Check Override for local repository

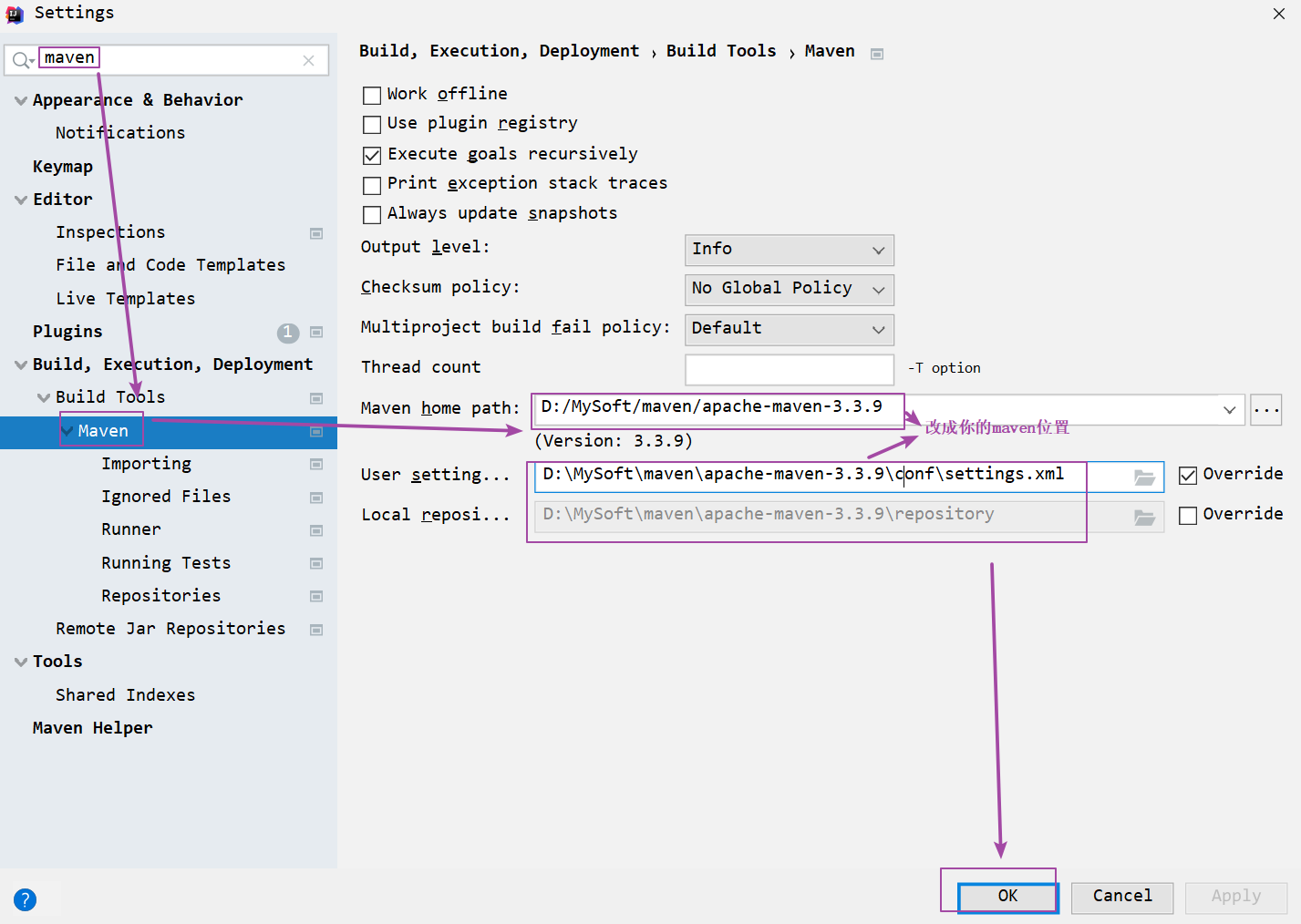1188,516
